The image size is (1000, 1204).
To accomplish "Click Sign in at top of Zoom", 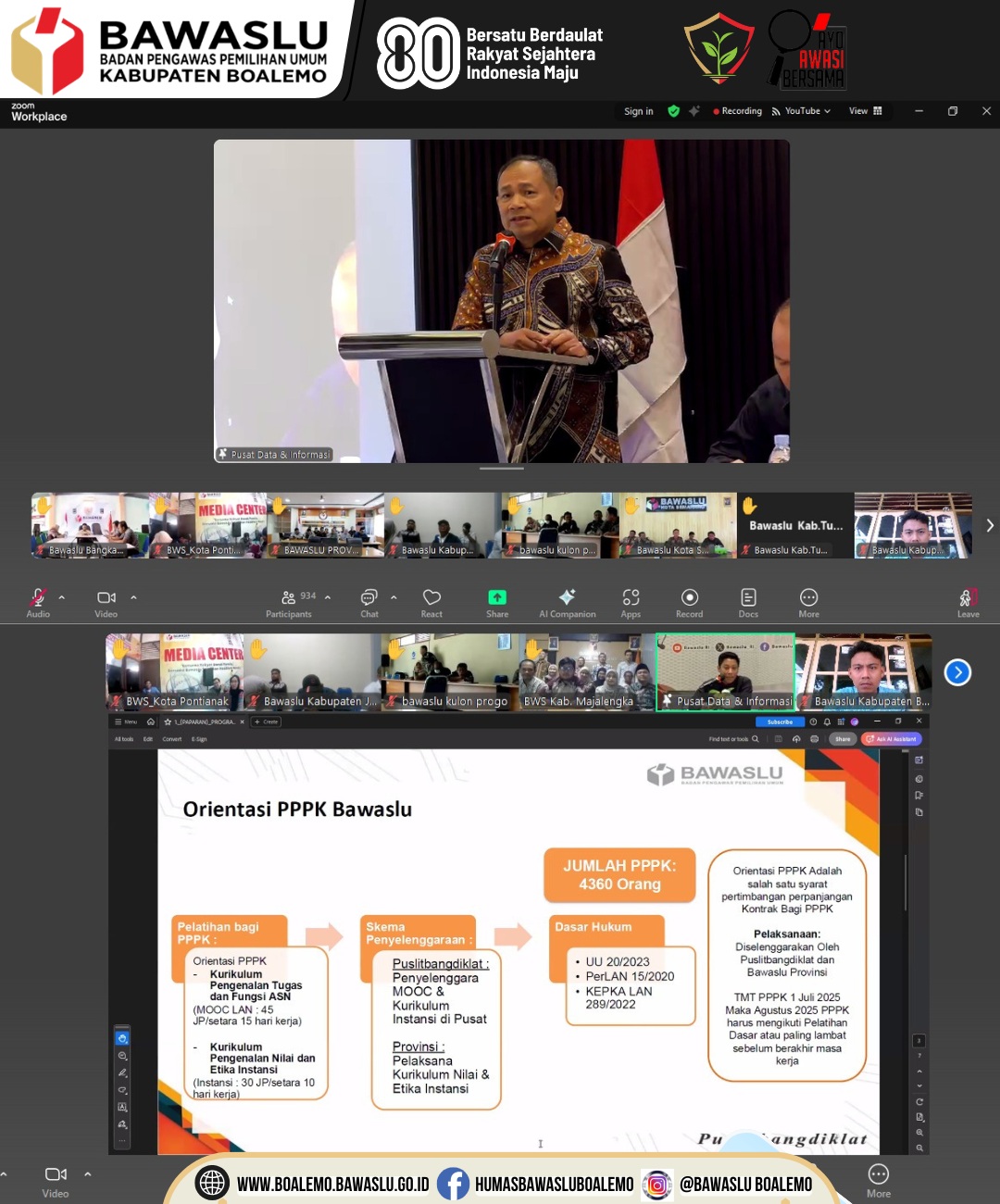I will click(x=638, y=111).
